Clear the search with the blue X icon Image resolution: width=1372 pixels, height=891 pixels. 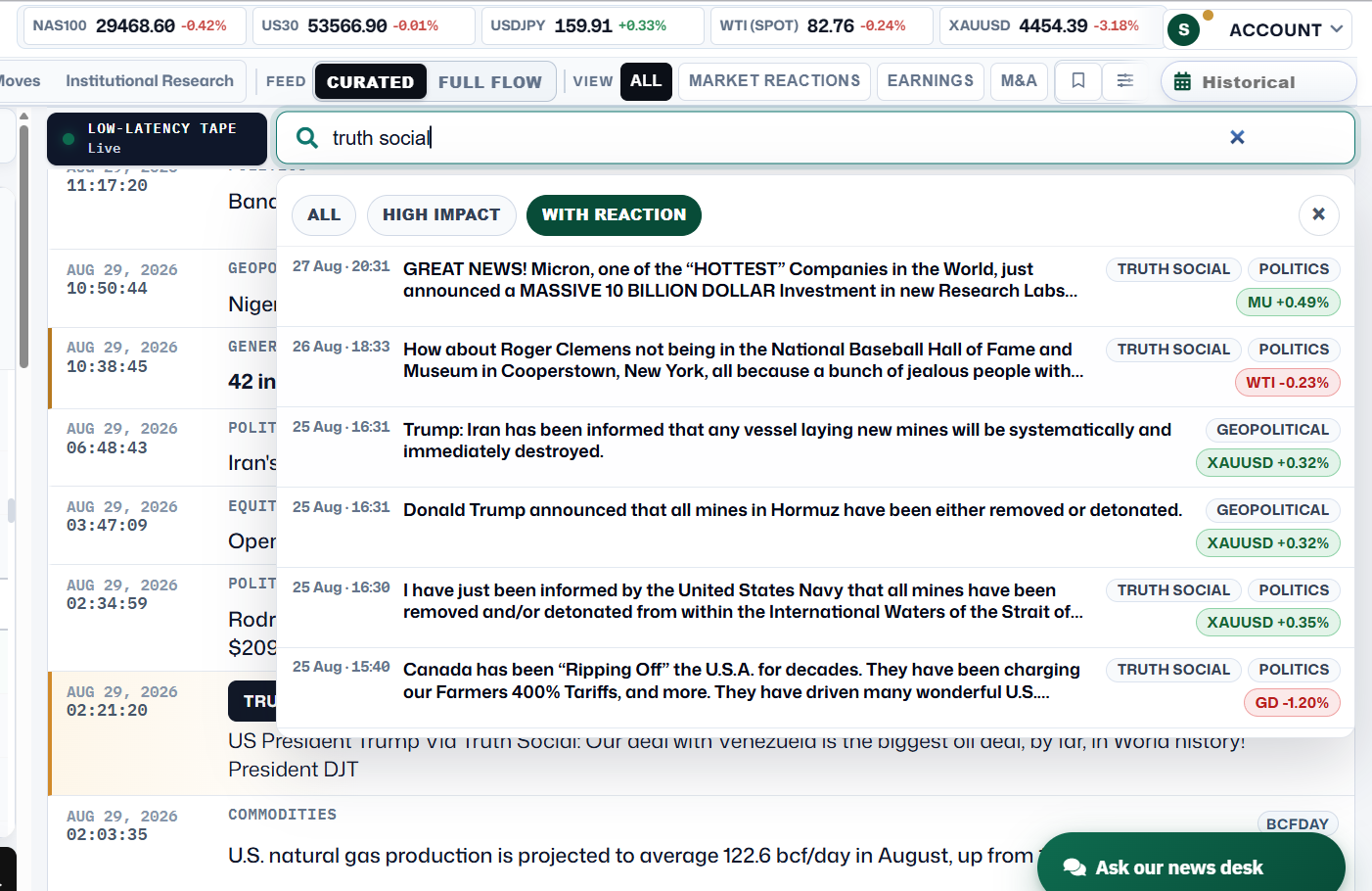coord(1237,137)
